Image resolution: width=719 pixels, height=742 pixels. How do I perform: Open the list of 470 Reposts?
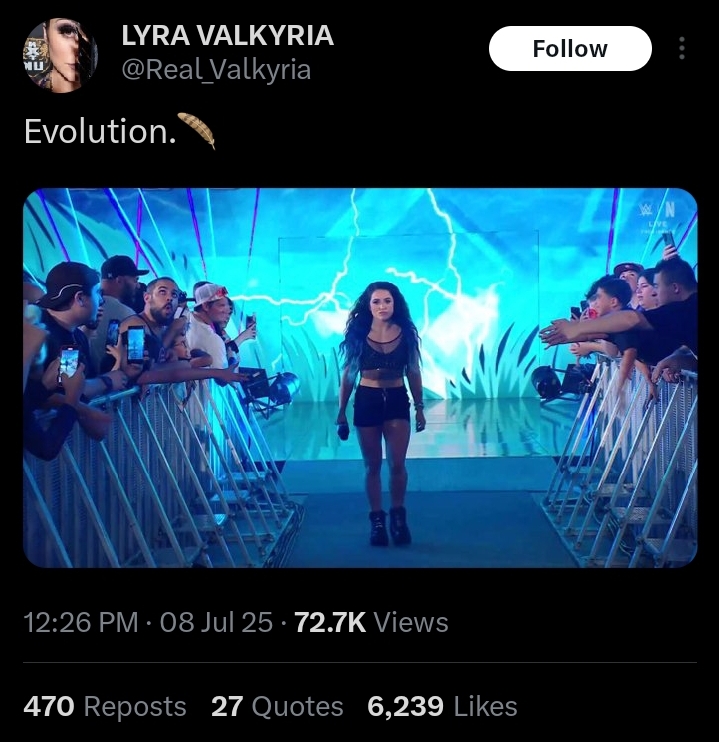105,707
